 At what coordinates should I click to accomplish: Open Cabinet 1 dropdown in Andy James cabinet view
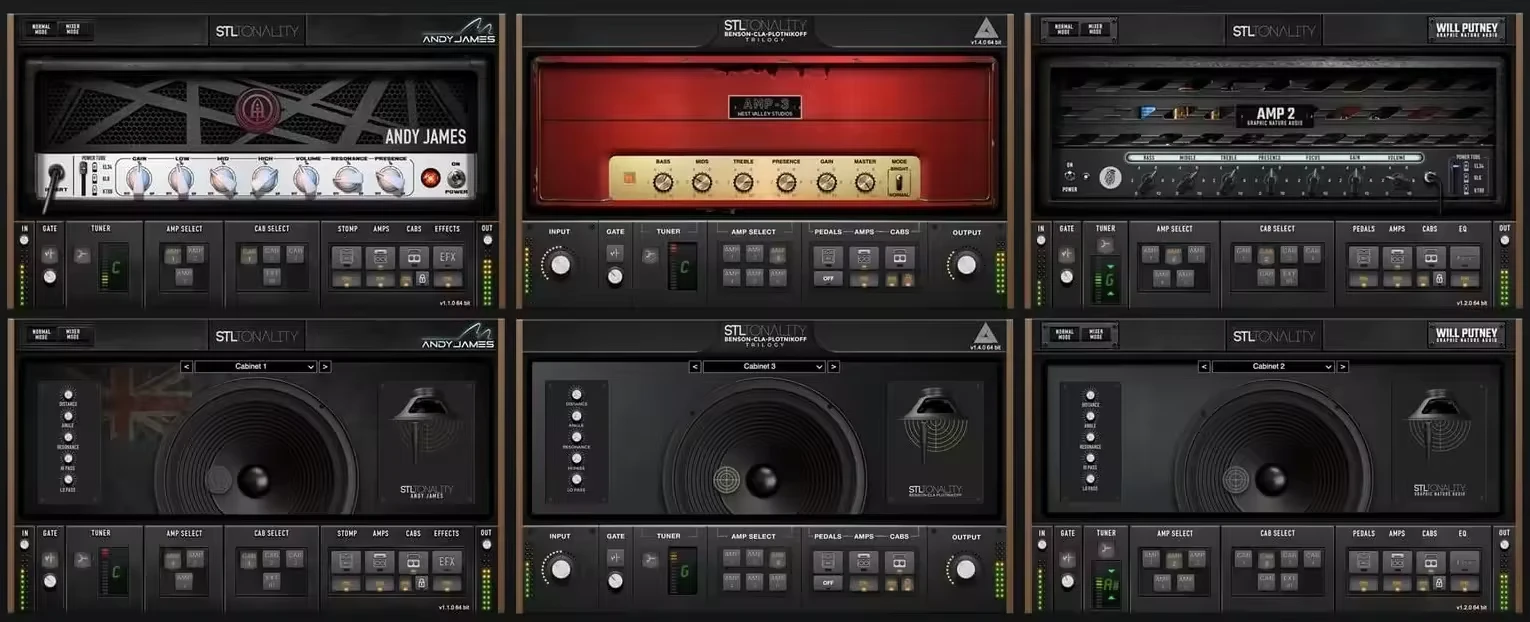255,367
